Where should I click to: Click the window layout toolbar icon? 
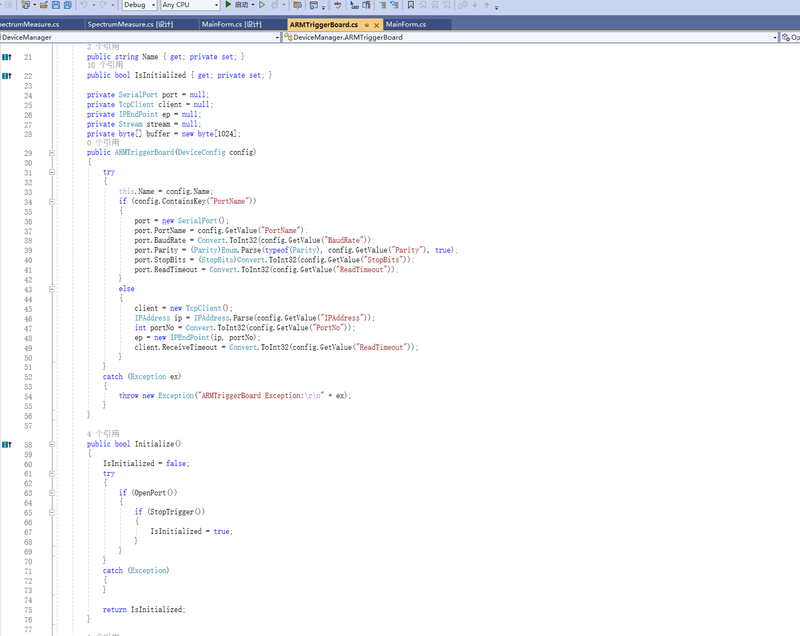[313, 5]
